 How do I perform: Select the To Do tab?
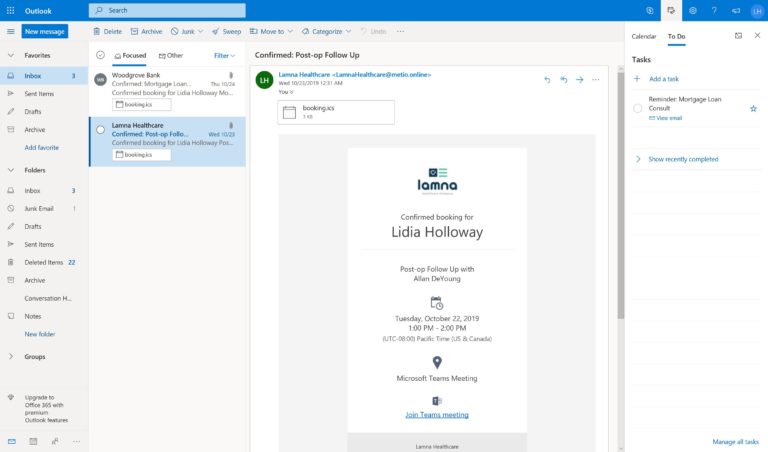click(676, 36)
